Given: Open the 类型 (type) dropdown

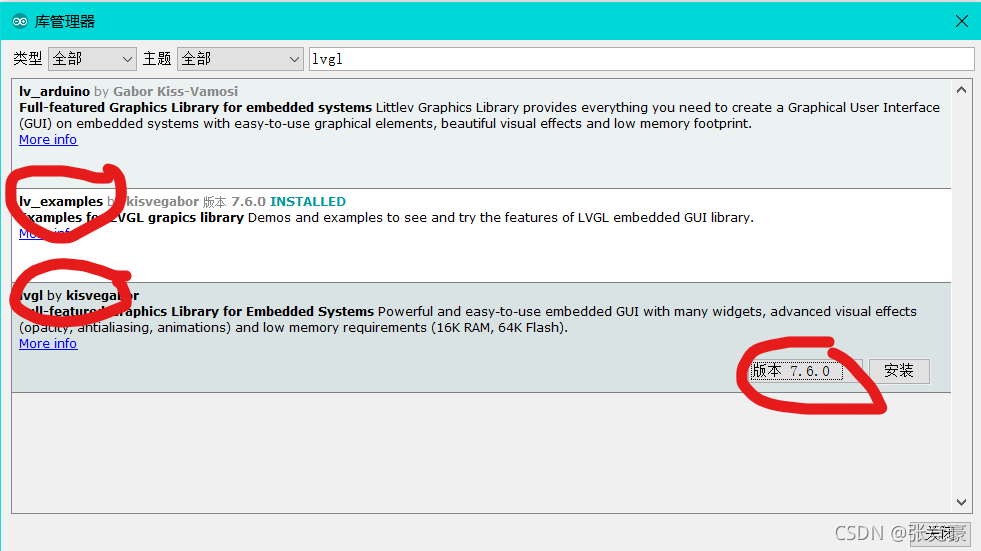Looking at the screenshot, I should coord(92,59).
